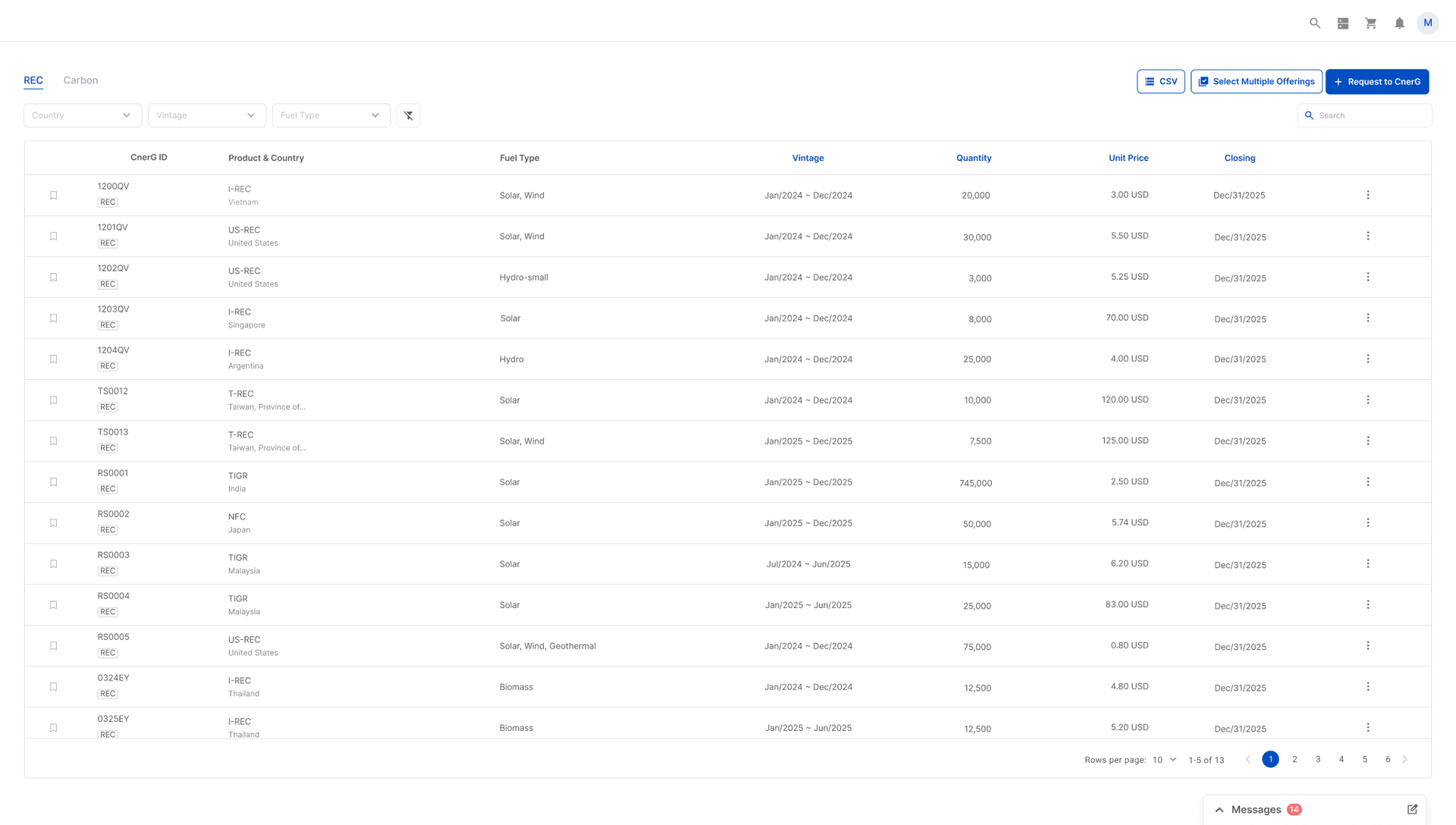Click Select Multiple Offerings button
Image resolution: width=1456 pixels, height=825 pixels.
tap(1256, 81)
